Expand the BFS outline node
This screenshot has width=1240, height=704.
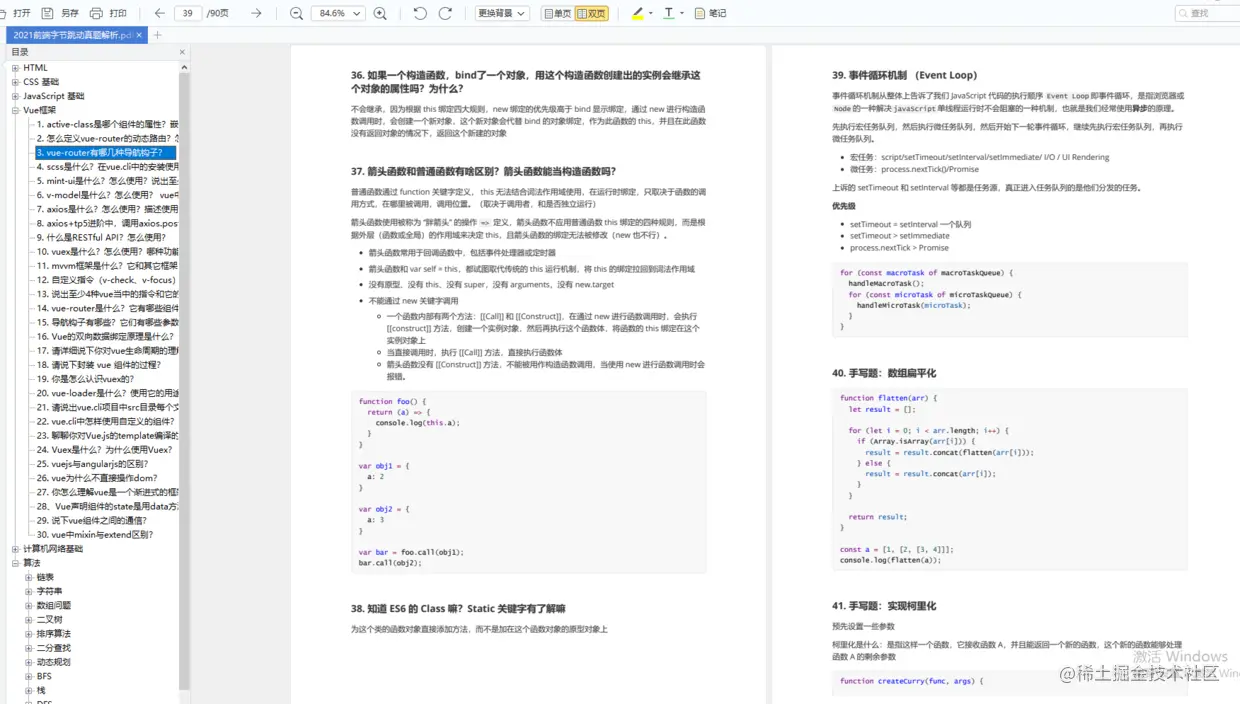29,676
